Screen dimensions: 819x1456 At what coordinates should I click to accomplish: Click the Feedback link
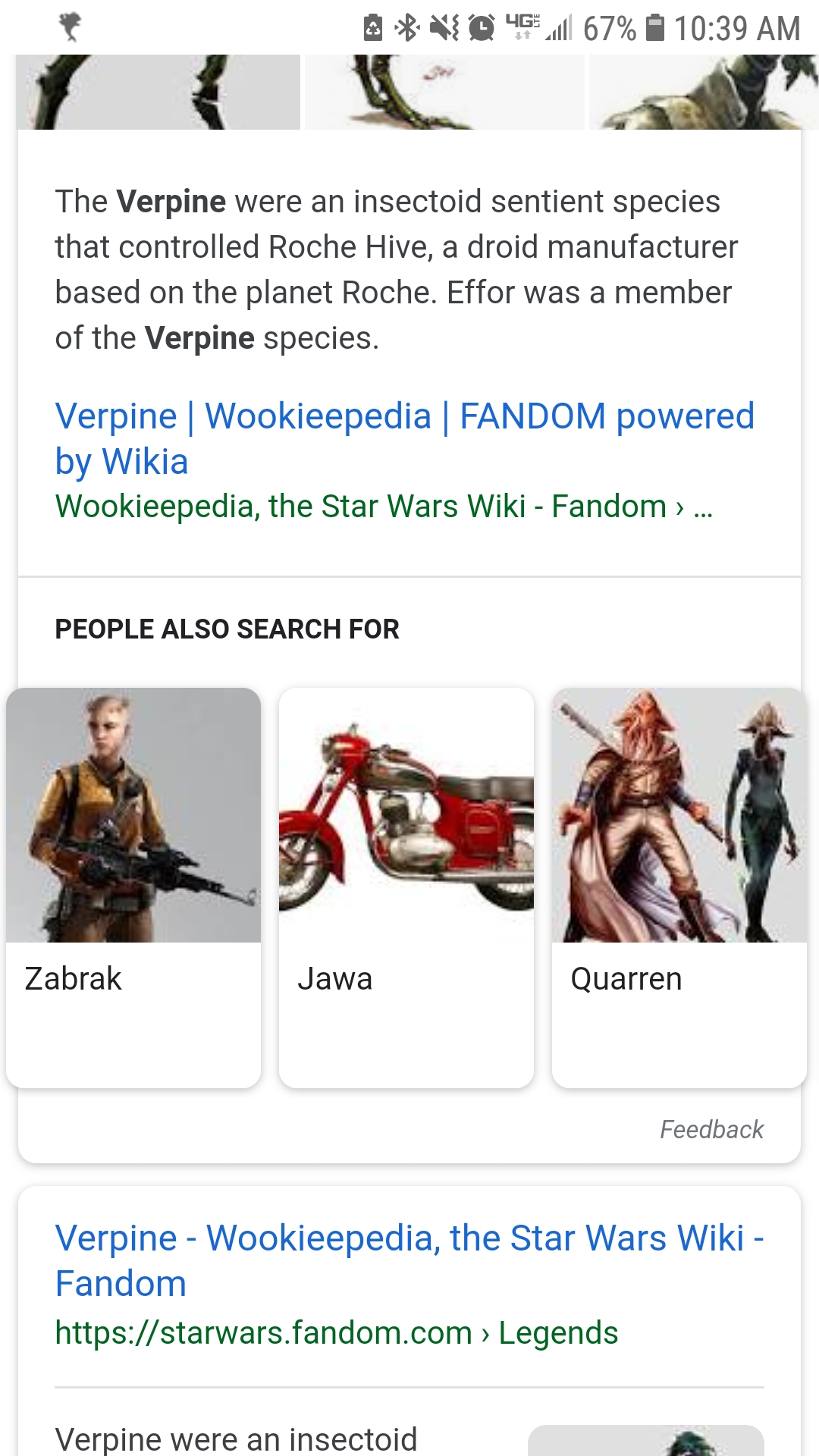pos(711,1130)
